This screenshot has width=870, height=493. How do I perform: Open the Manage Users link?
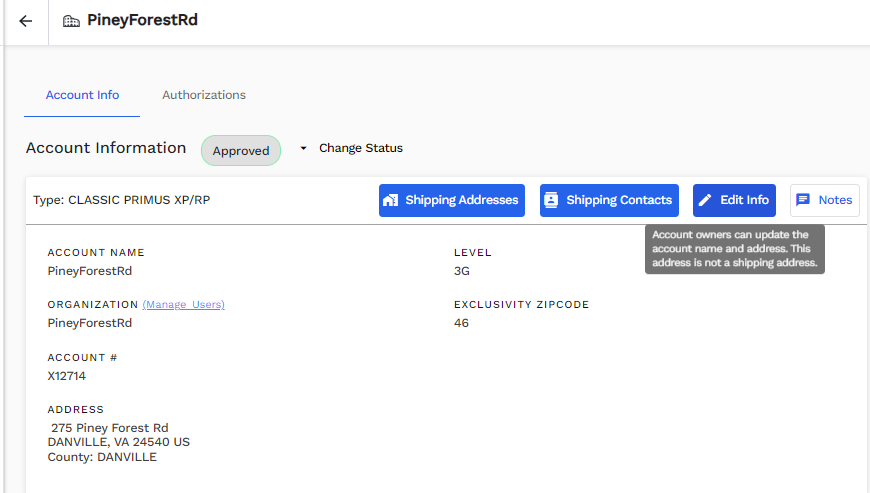click(184, 304)
